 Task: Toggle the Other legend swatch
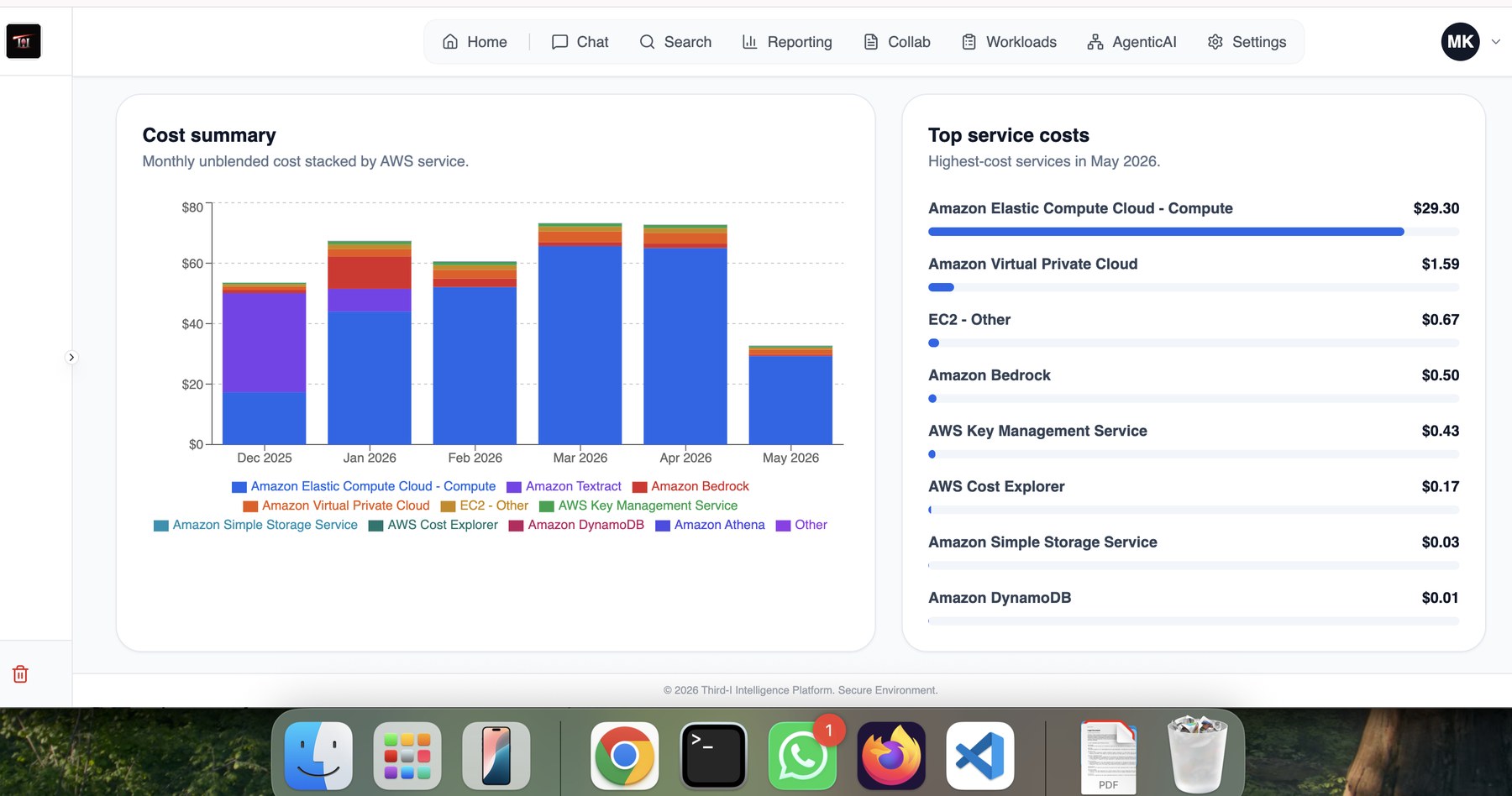tap(784, 526)
